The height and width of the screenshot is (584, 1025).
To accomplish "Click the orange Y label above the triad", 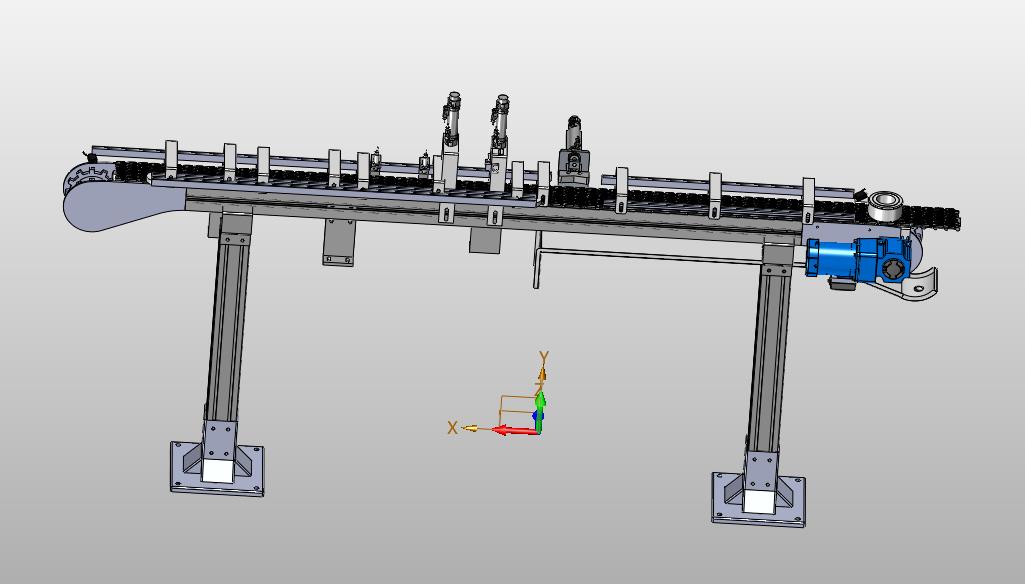I will [x=544, y=357].
